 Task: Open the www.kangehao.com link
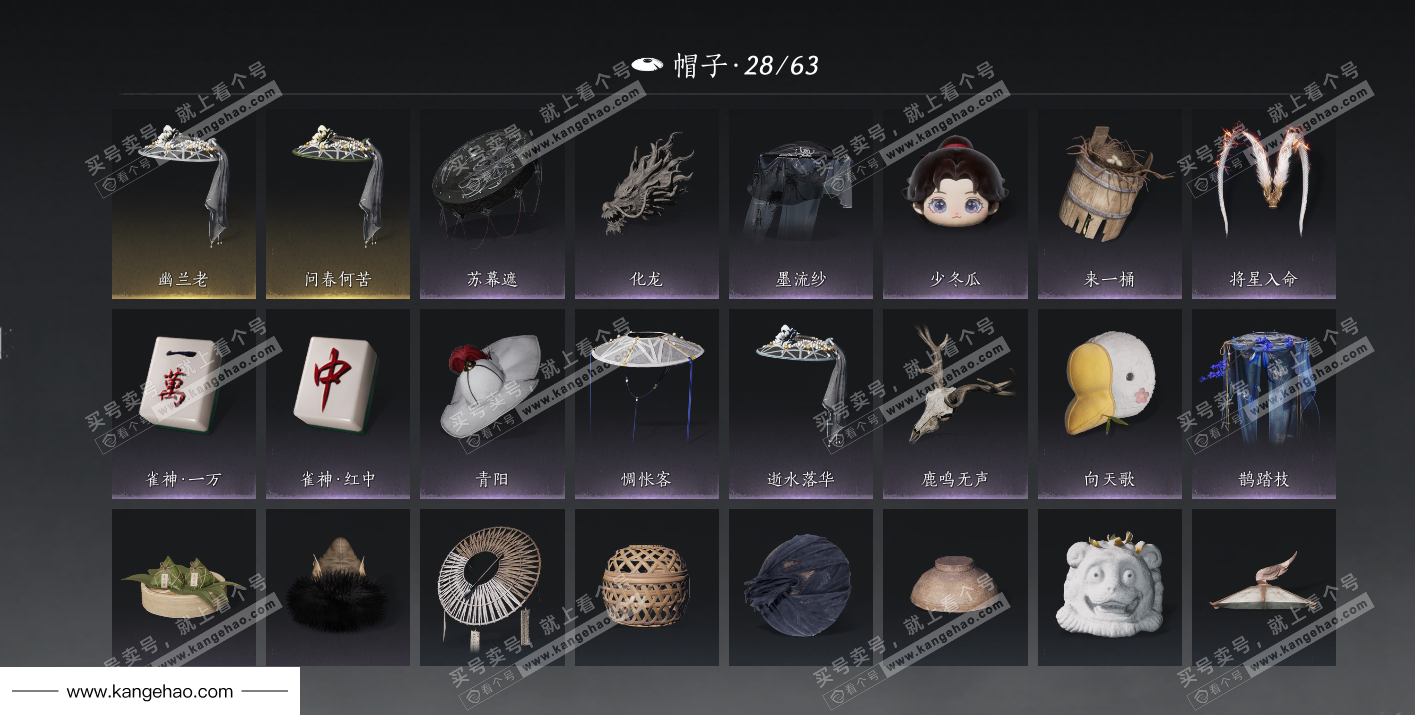coord(150,691)
